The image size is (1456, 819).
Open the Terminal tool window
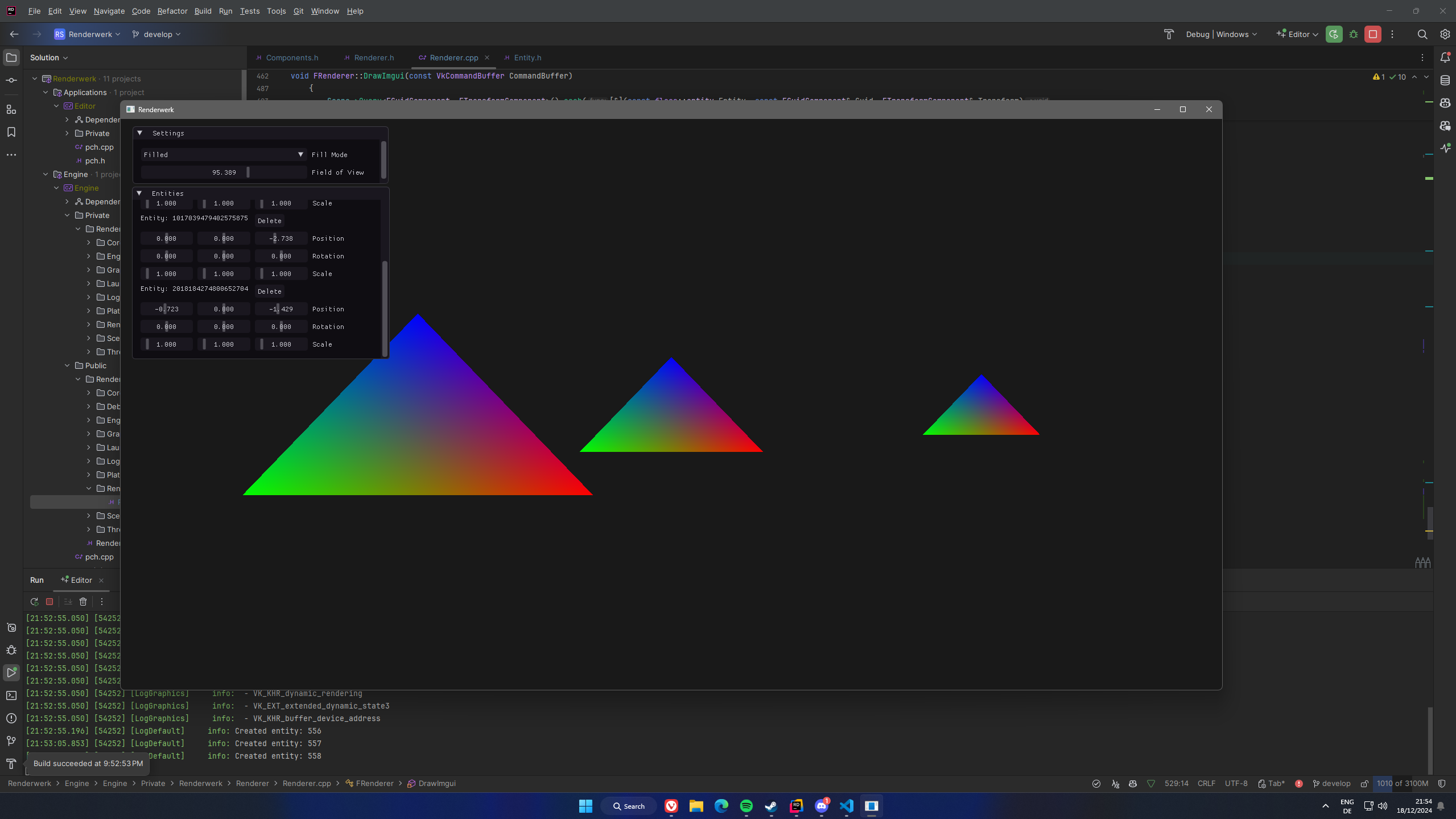(x=11, y=695)
